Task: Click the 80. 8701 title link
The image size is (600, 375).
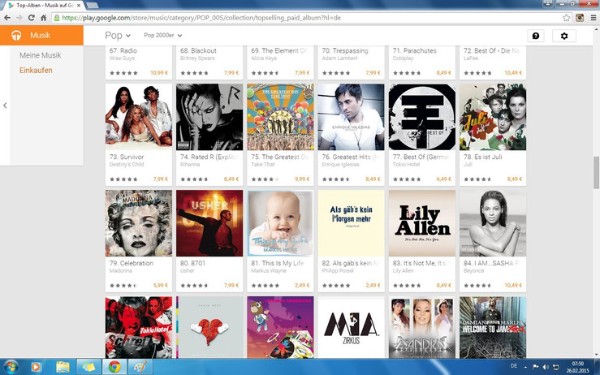Action: (x=193, y=263)
